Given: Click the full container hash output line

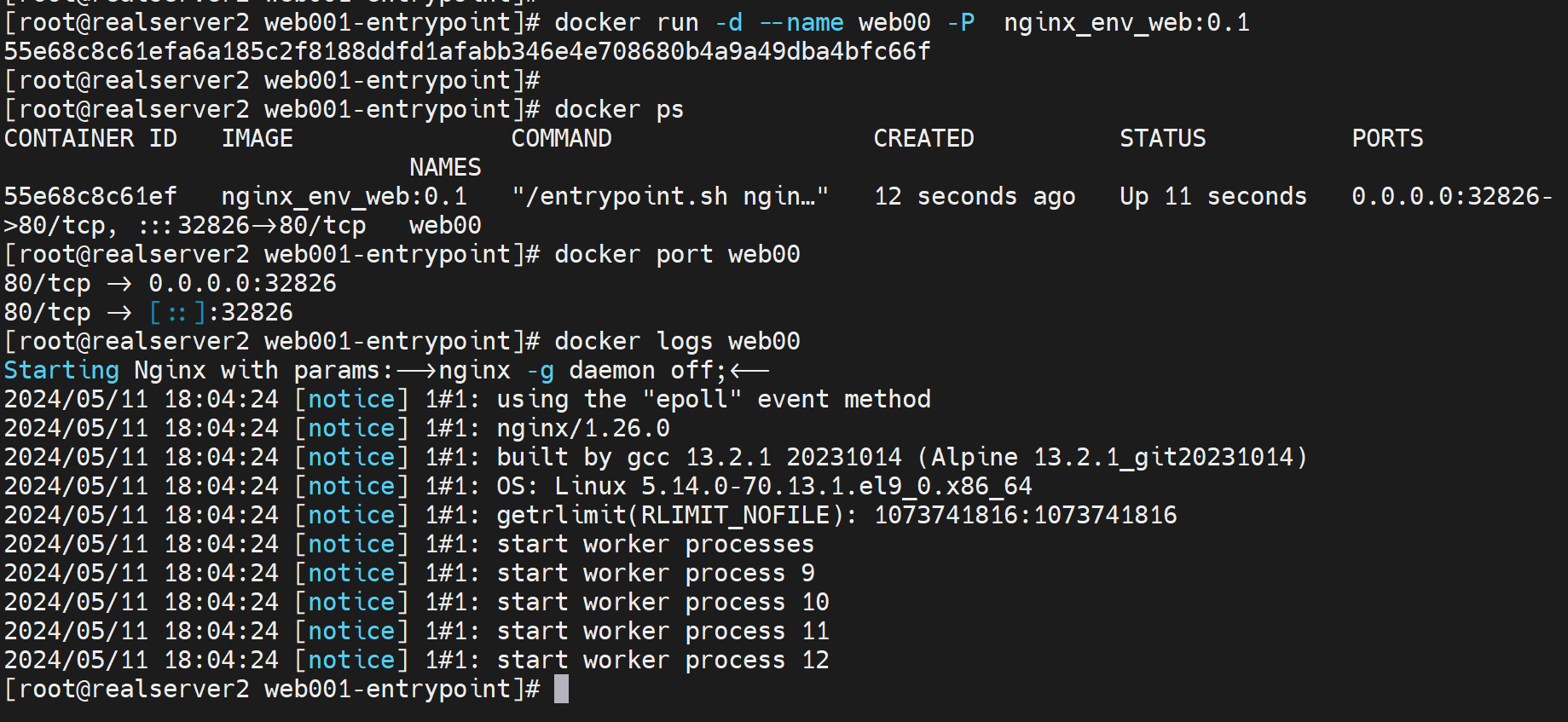Looking at the screenshot, I should 466,51.
